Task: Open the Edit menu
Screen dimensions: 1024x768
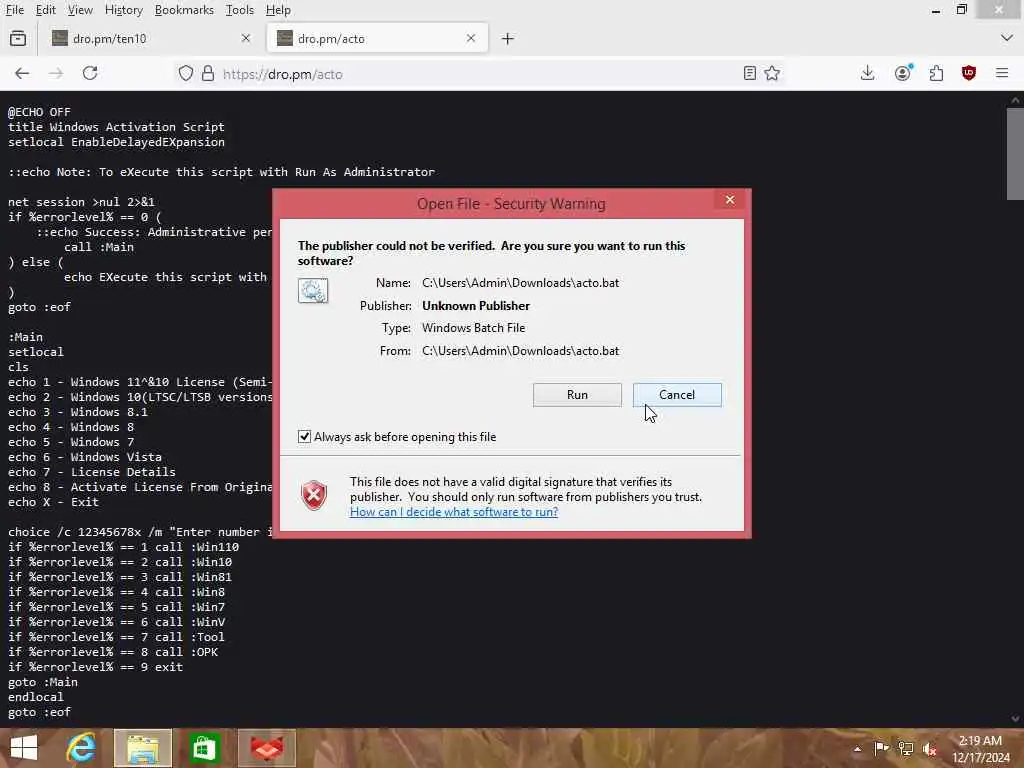Action: point(46,10)
